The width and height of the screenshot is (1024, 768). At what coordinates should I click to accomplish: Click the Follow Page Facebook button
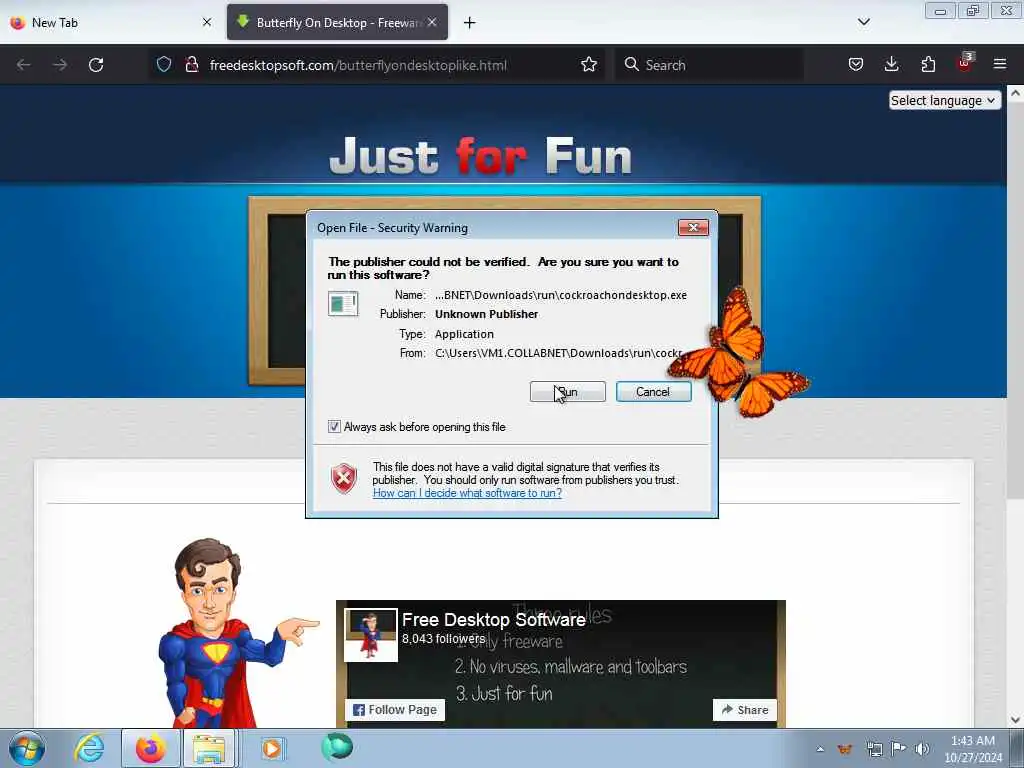coord(395,710)
